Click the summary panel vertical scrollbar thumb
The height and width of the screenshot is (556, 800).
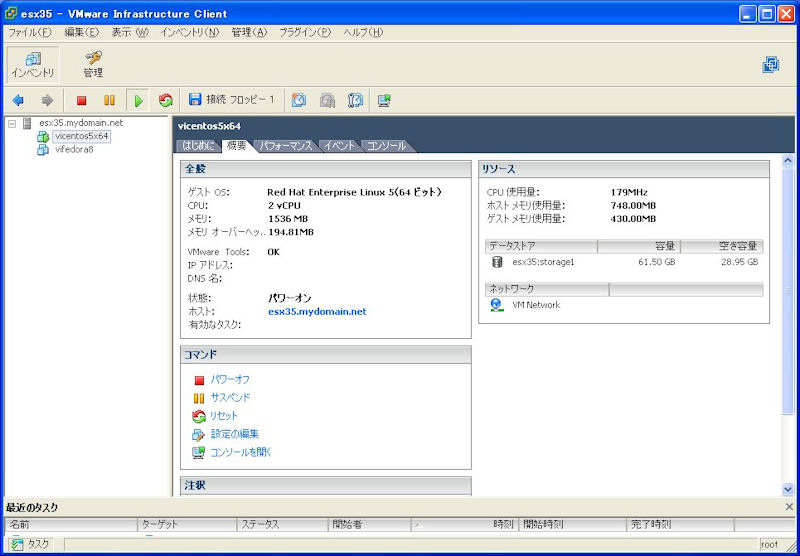(x=788, y=290)
